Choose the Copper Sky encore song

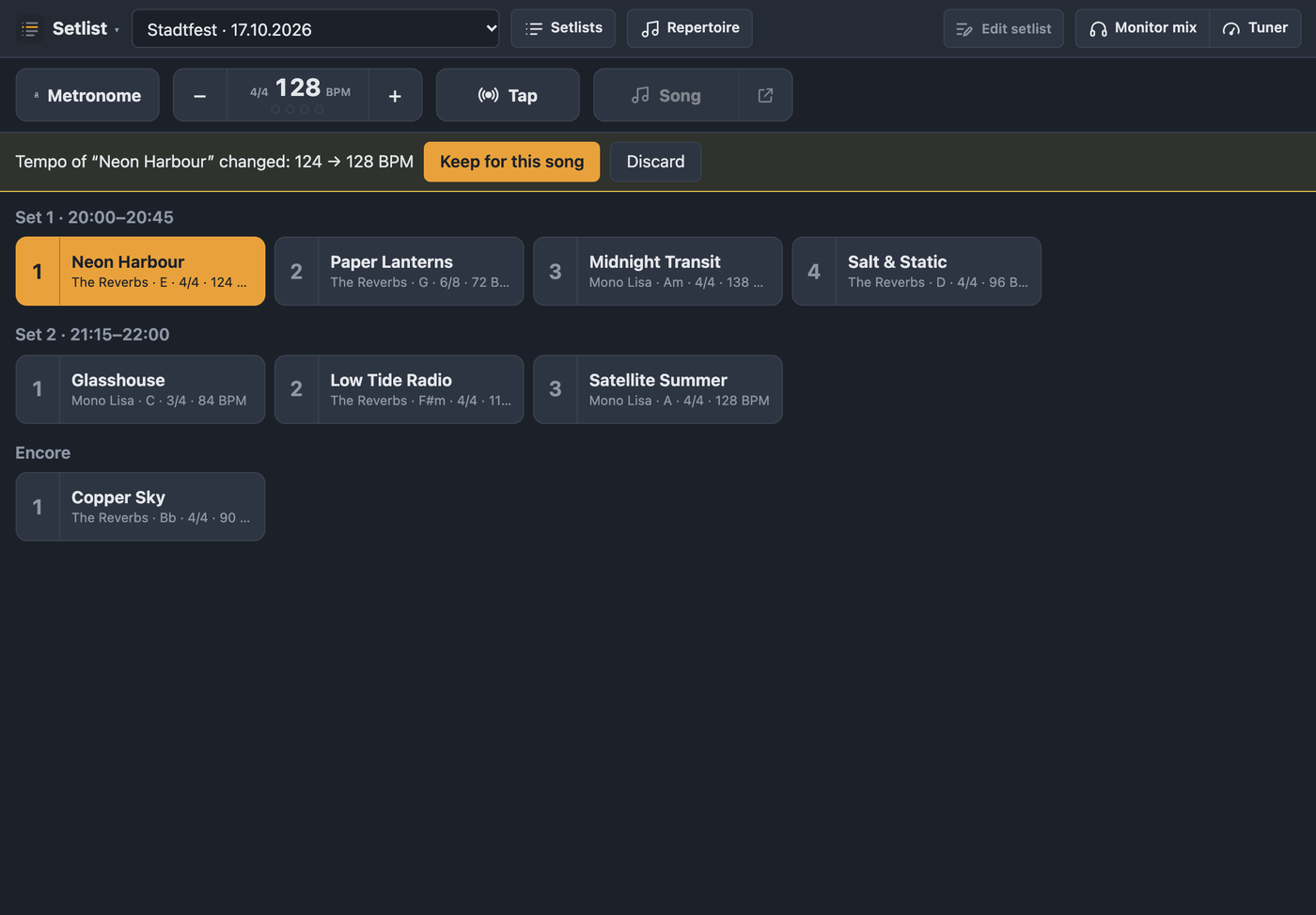pyautogui.click(x=140, y=507)
